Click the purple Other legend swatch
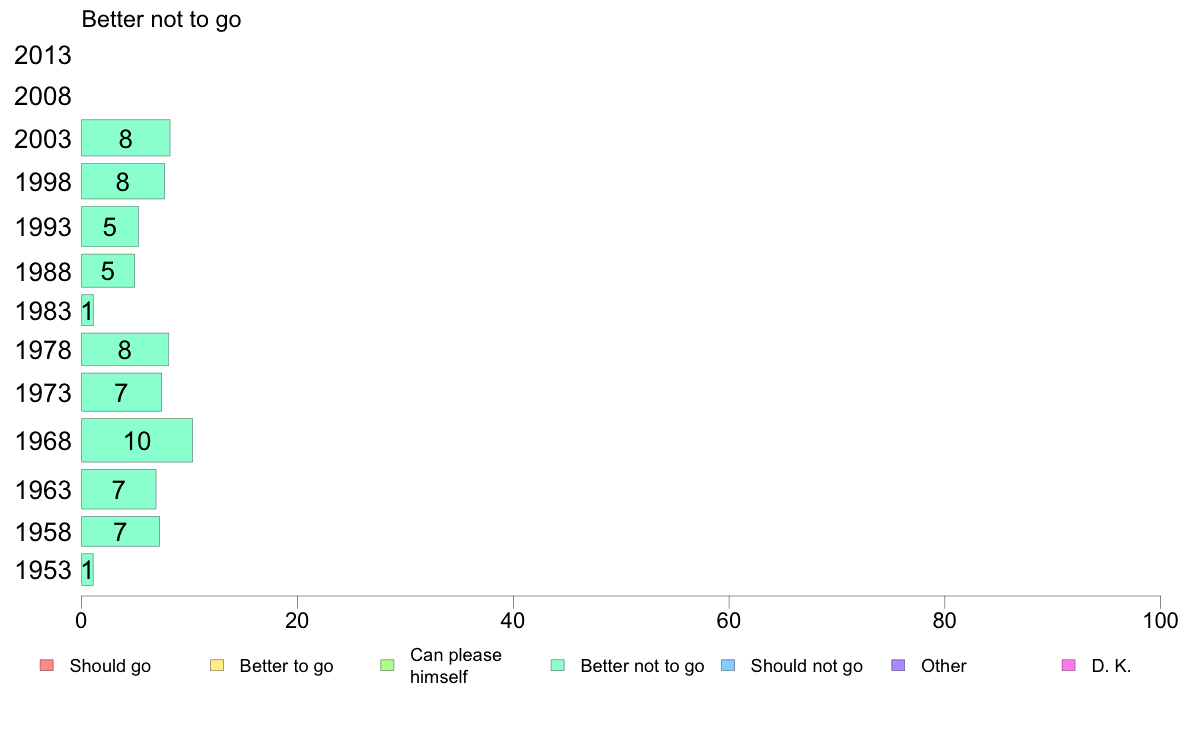The height and width of the screenshot is (736, 1188). pyautogui.click(x=898, y=666)
